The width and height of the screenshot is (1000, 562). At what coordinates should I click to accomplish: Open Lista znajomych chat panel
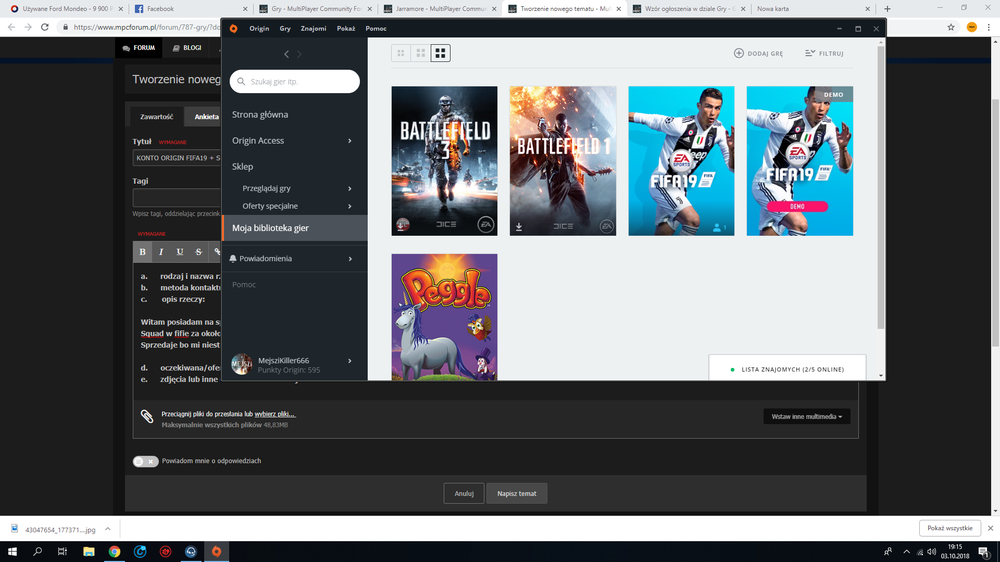coord(787,369)
